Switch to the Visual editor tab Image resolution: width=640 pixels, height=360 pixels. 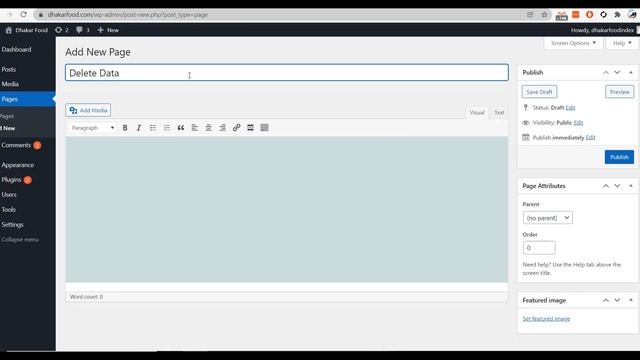[476, 112]
